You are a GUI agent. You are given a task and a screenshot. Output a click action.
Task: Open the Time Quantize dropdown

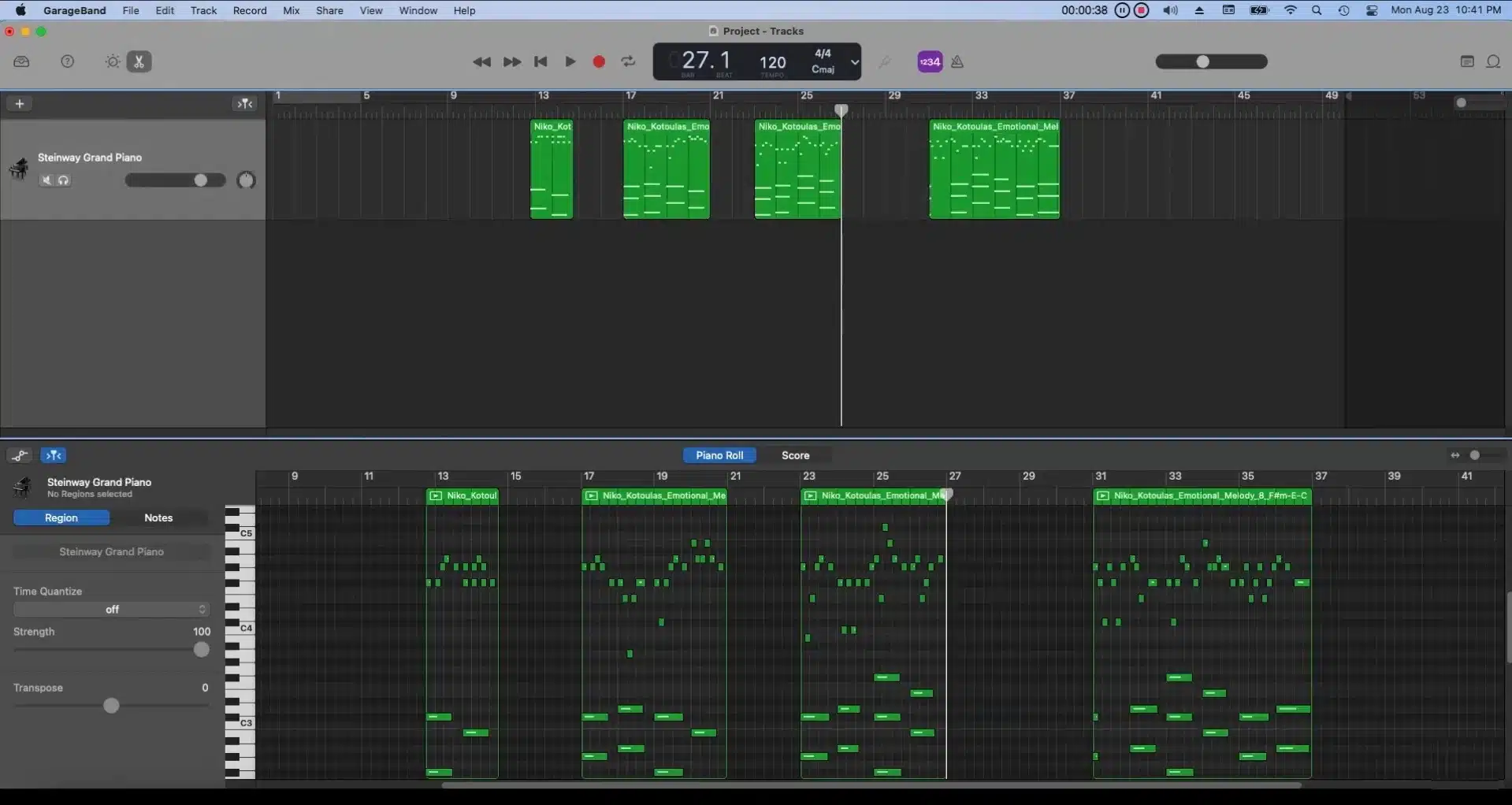112,610
